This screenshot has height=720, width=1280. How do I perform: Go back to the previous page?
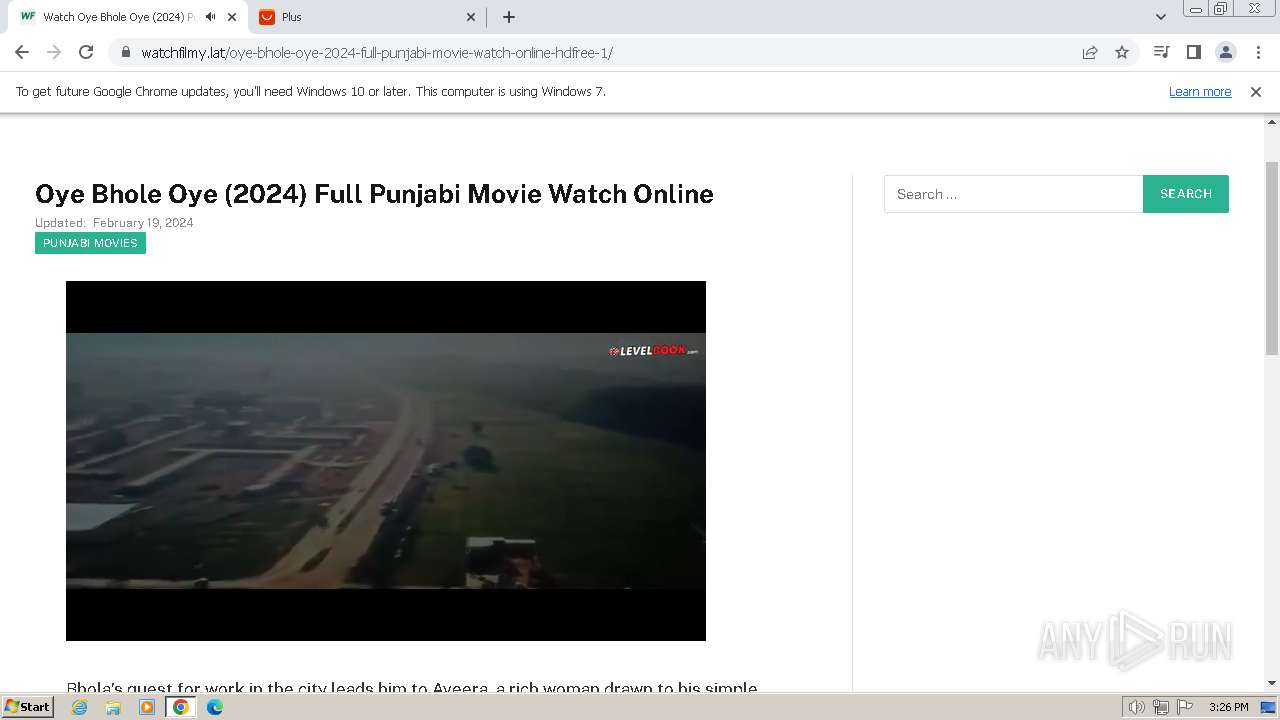[22, 52]
